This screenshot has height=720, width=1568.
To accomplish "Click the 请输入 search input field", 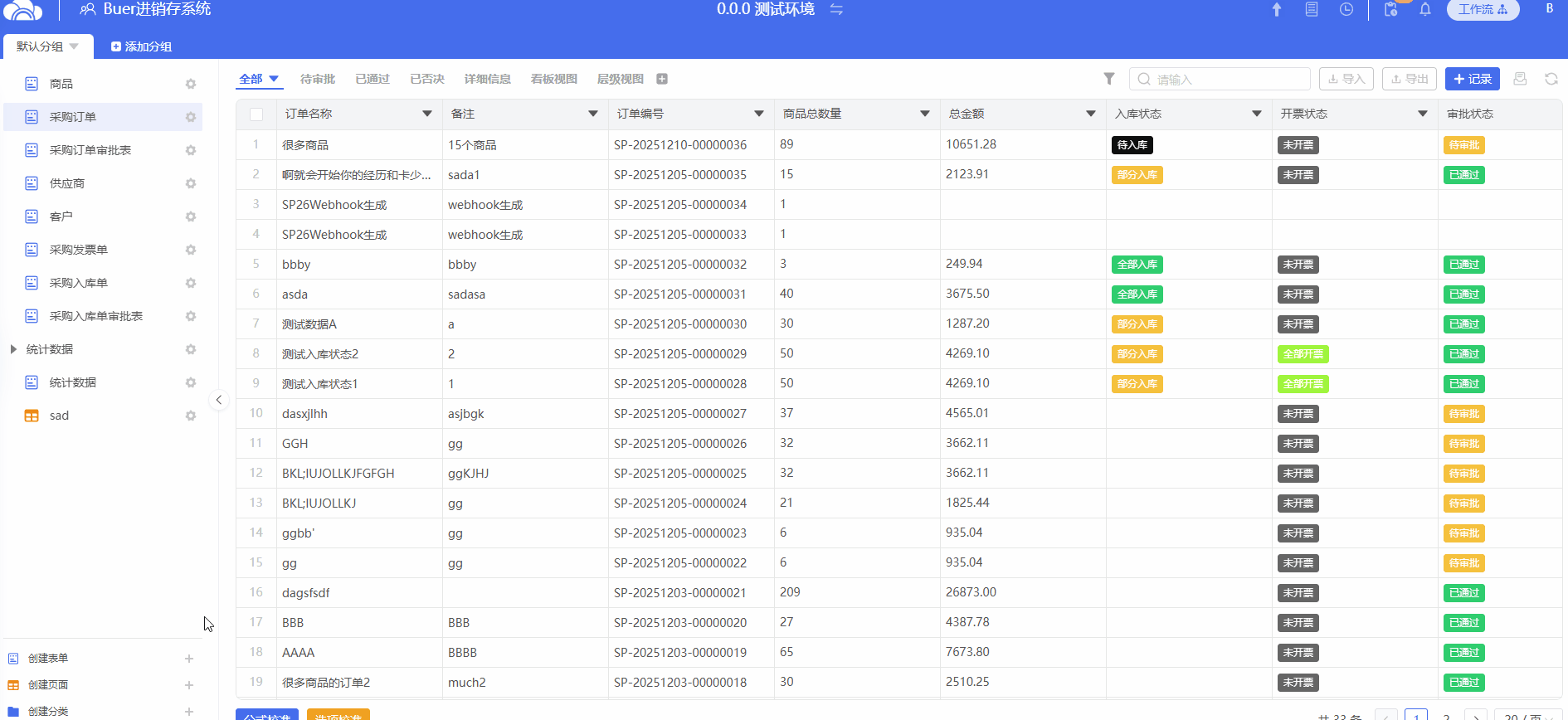I will click(x=1220, y=80).
